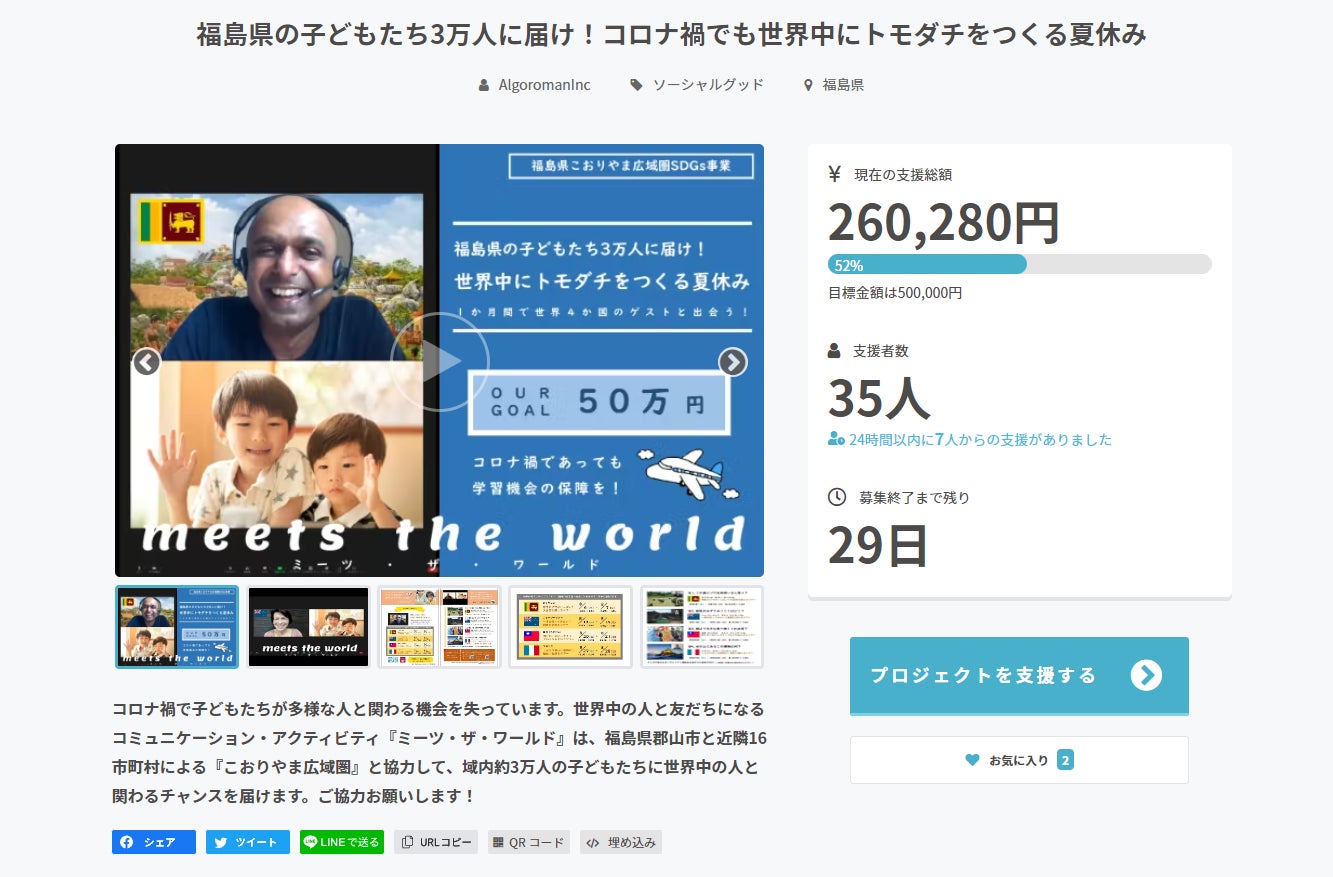Click the 52% funding progress bar
The image size is (1333, 877).
click(x=1019, y=264)
